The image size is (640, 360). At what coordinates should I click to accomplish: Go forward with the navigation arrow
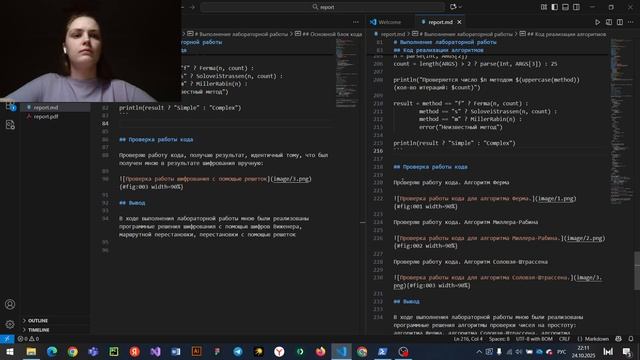click(x=192, y=7)
